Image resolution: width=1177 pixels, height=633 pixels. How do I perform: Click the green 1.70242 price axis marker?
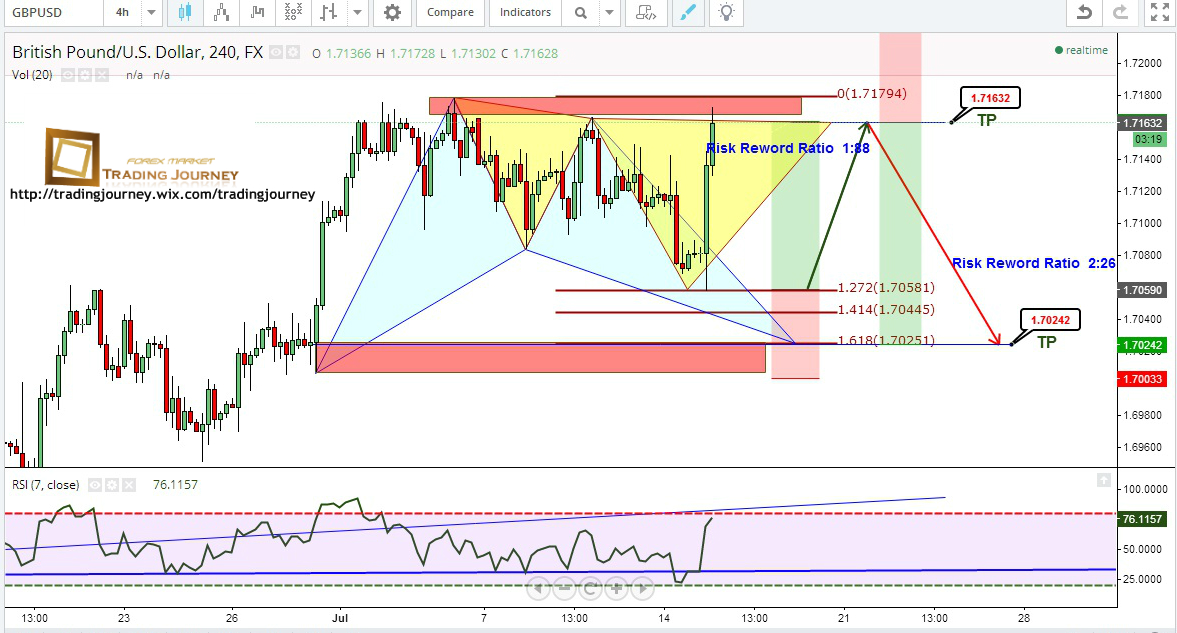[1142, 345]
